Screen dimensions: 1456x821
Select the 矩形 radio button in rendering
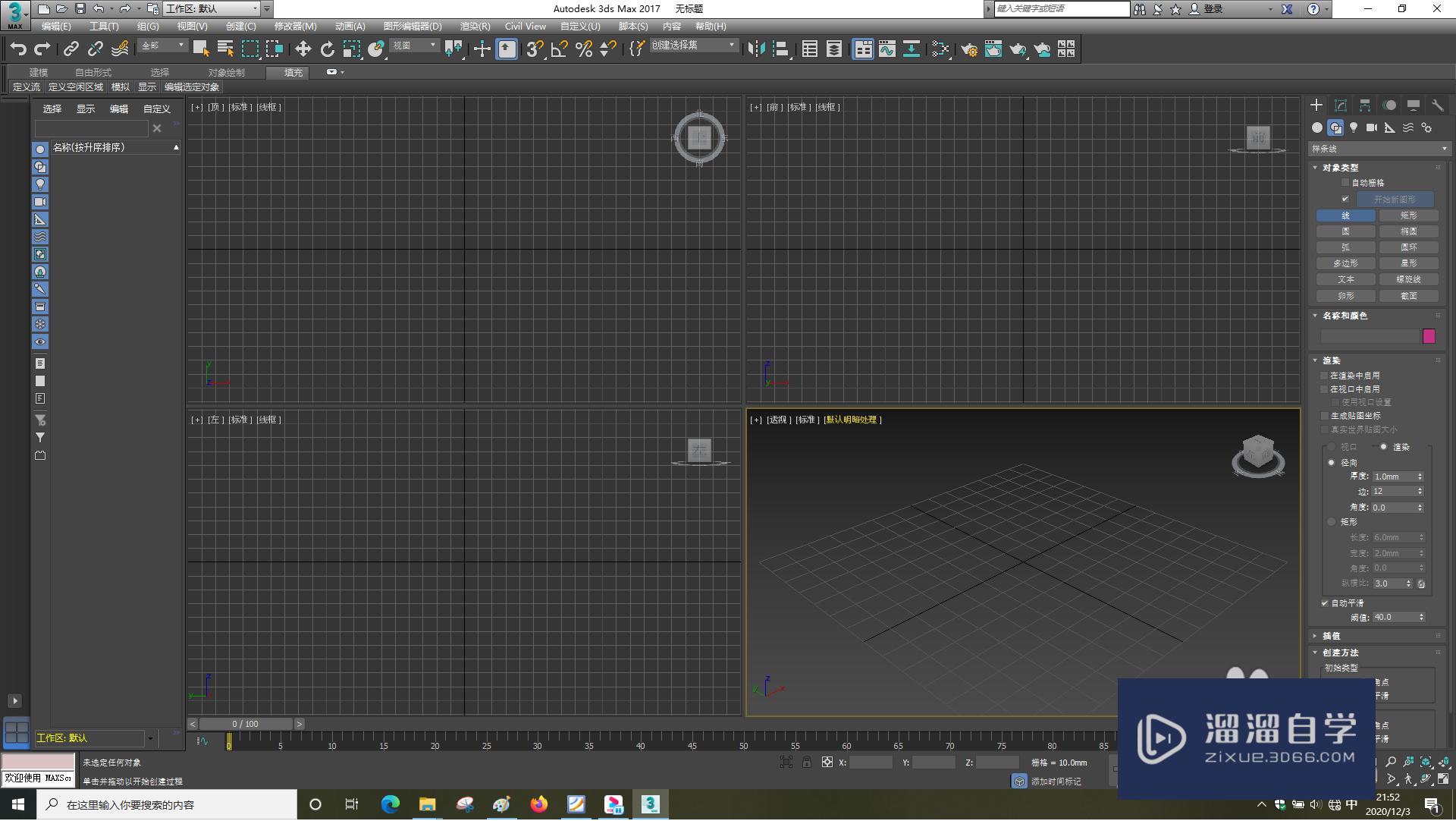click(1332, 522)
